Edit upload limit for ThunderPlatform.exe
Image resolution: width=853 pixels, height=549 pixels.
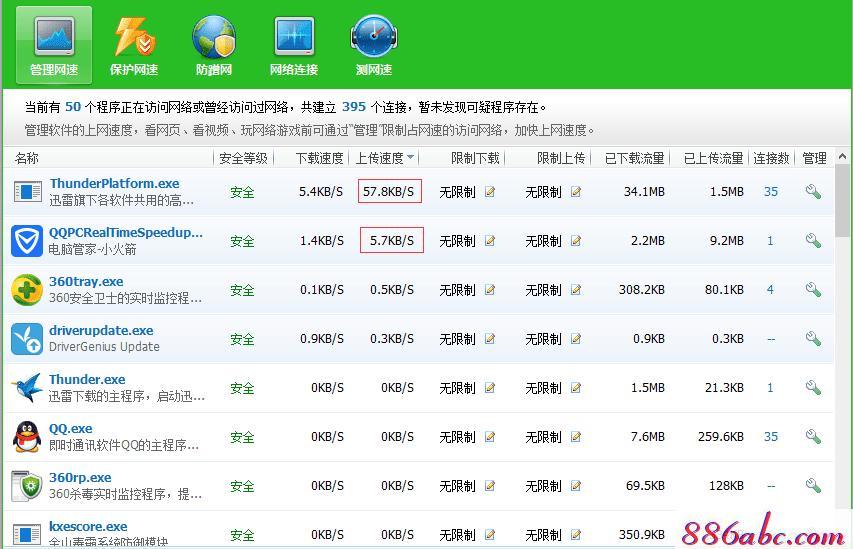pyautogui.click(x=576, y=192)
